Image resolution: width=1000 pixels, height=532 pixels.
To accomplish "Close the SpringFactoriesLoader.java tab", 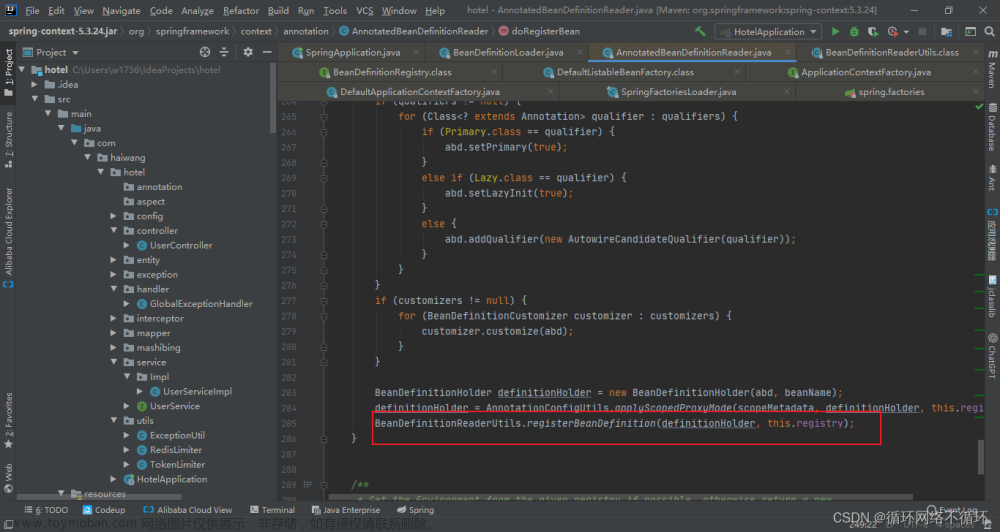I will [787, 92].
